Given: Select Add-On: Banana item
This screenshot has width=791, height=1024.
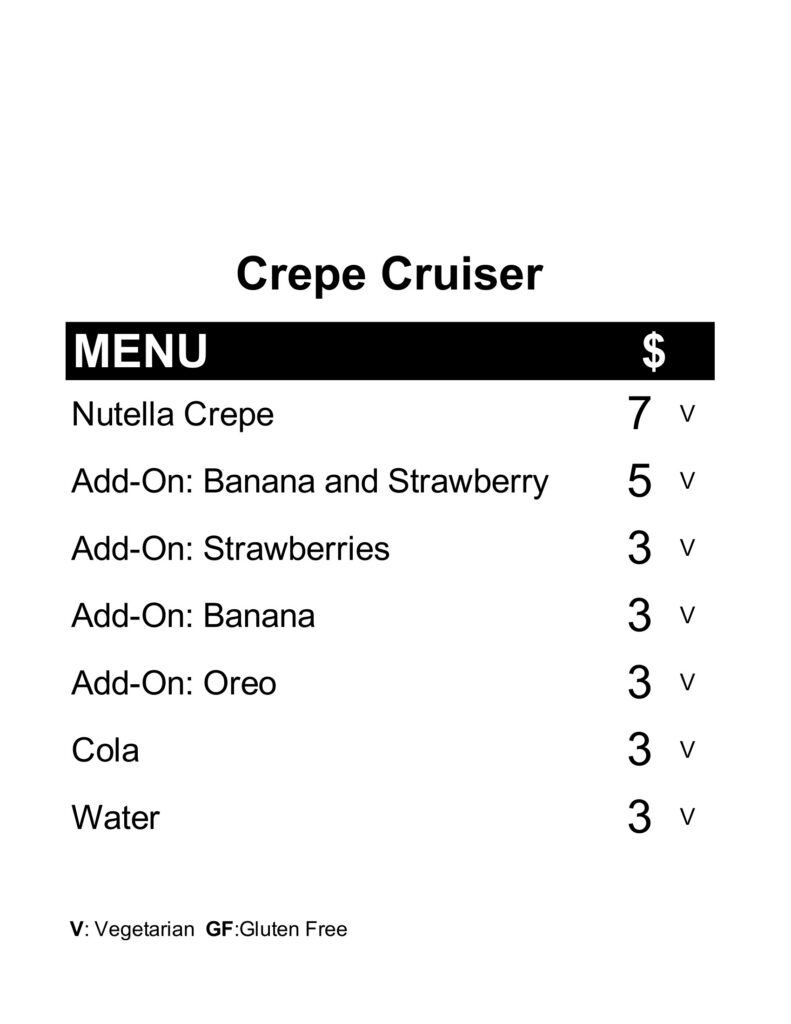Looking at the screenshot, I should pyautogui.click(x=193, y=616).
